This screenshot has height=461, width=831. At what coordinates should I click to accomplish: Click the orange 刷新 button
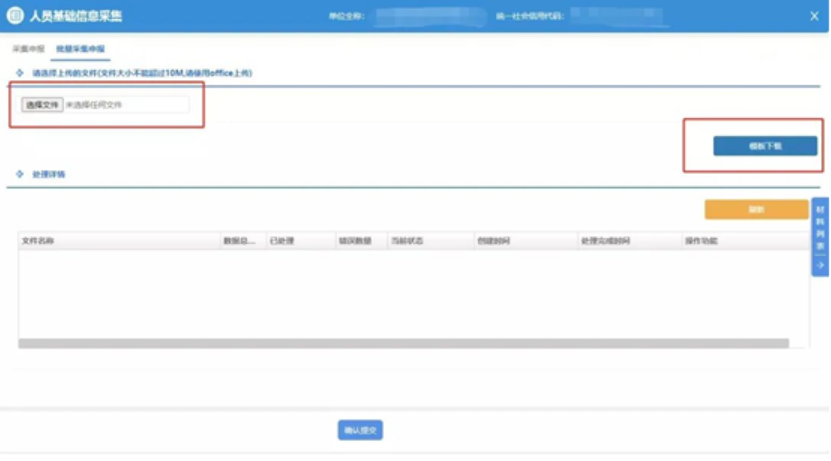756,209
